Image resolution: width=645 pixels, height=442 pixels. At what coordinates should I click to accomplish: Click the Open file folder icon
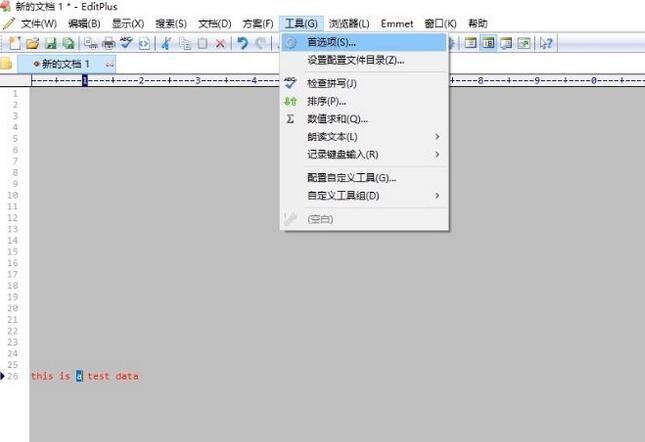click(32, 43)
